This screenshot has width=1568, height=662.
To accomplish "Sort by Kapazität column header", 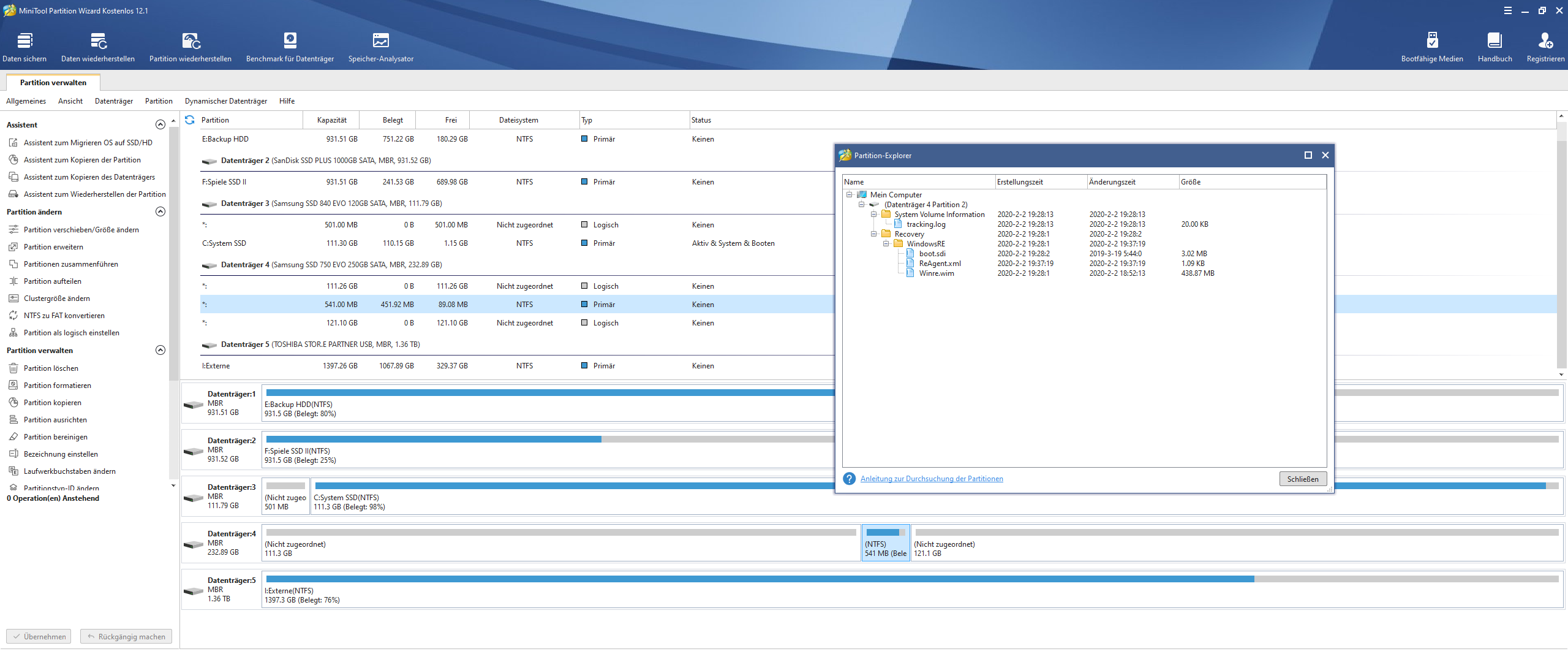I will point(331,120).
